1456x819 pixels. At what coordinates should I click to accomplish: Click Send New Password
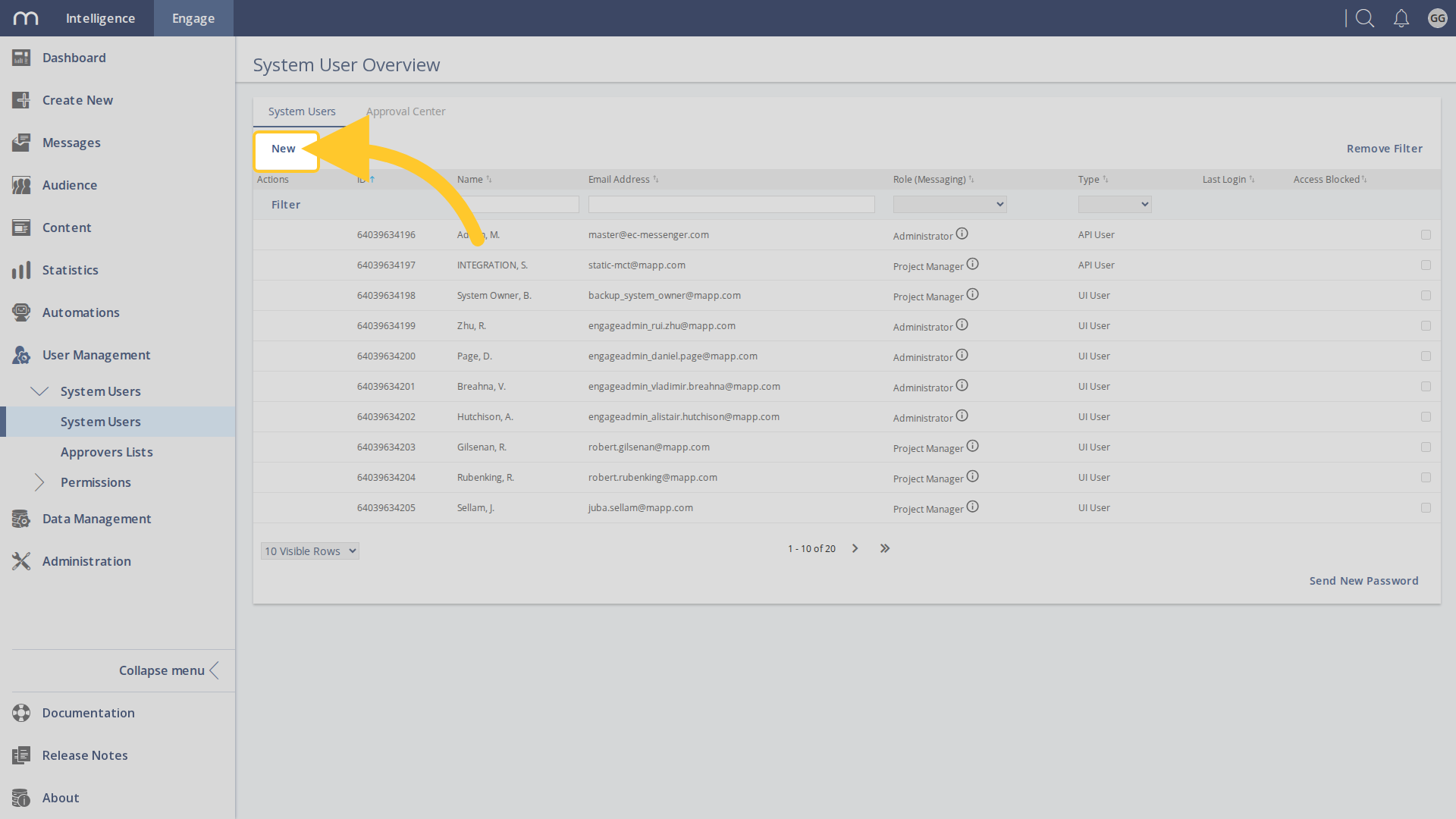[1363, 581]
